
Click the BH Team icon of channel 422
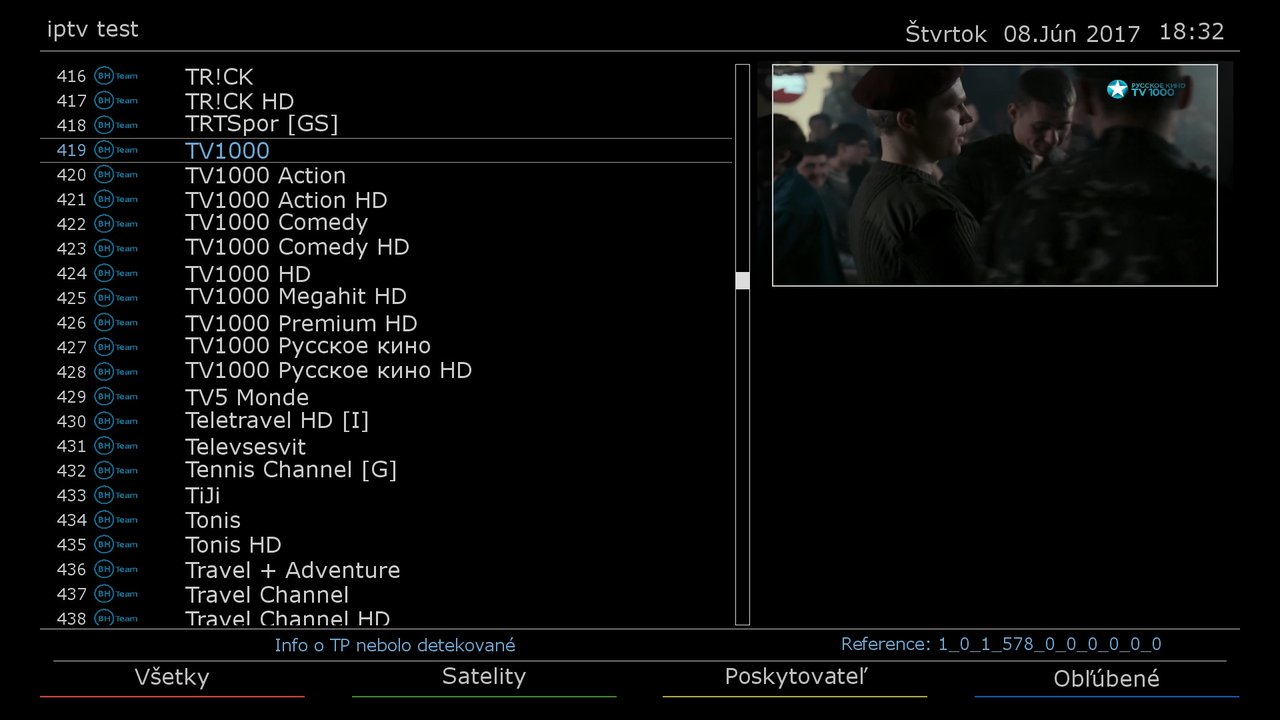coord(116,224)
